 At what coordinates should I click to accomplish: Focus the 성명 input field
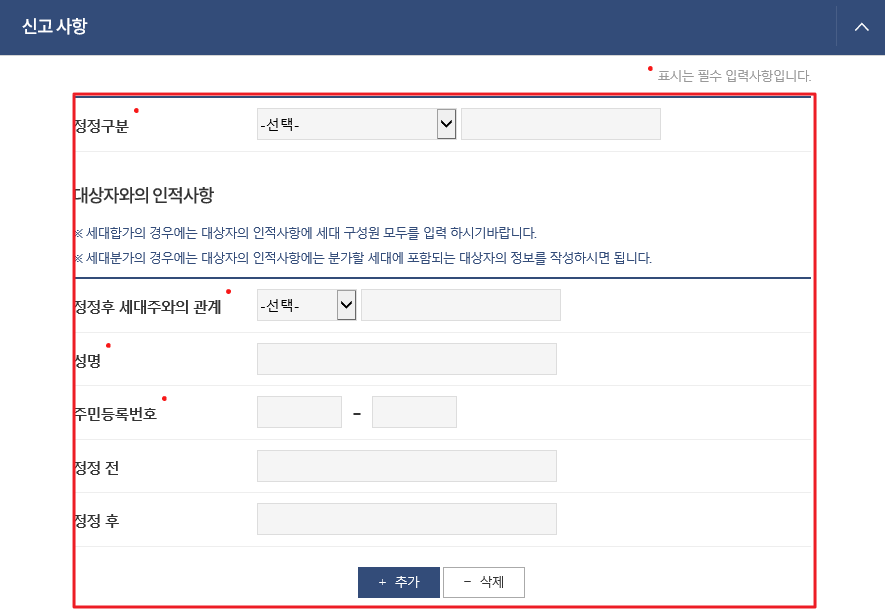(406, 359)
